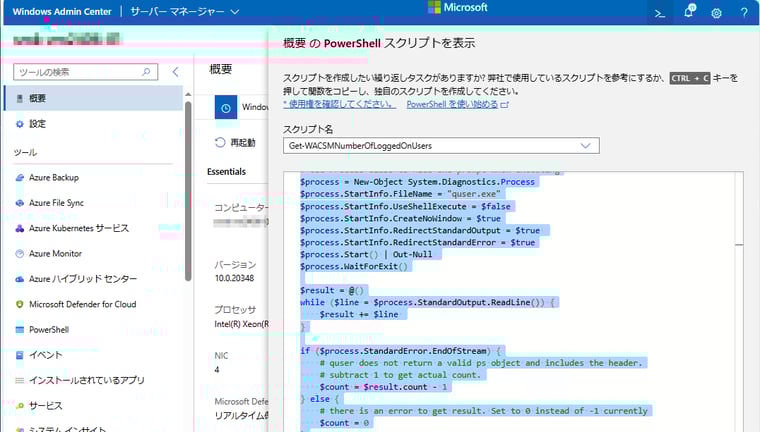Screen dimensions: 760x432
Task: Open the help question mark icon
Action: click(744, 13)
